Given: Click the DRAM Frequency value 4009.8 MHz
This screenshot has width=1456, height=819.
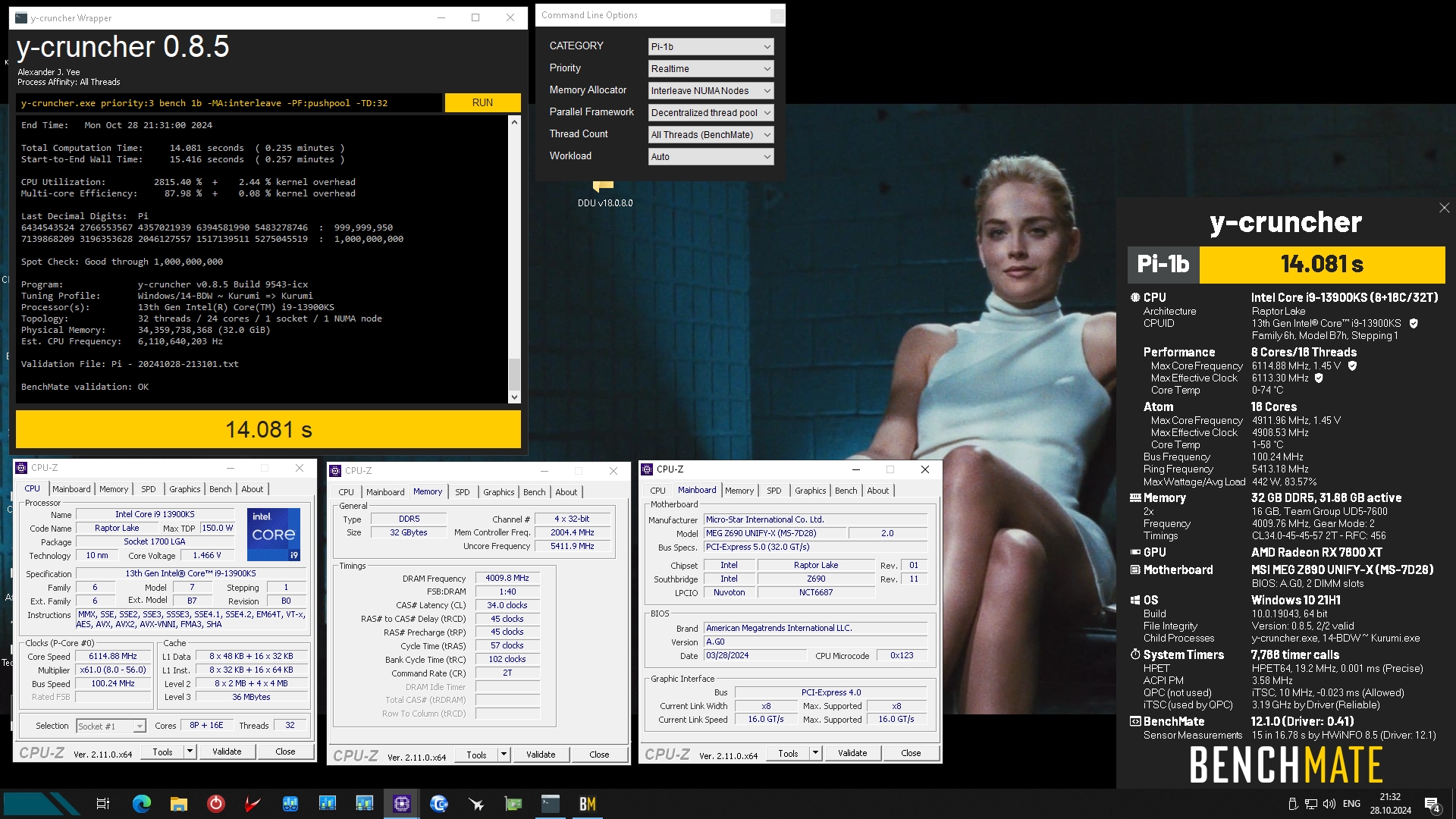Looking at the screenshot, I should [x=507, y=578].
